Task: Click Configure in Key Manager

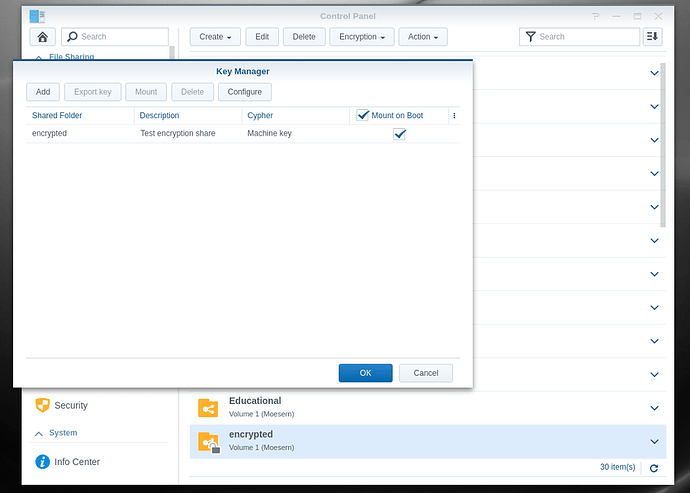Action: pos(245,92)
